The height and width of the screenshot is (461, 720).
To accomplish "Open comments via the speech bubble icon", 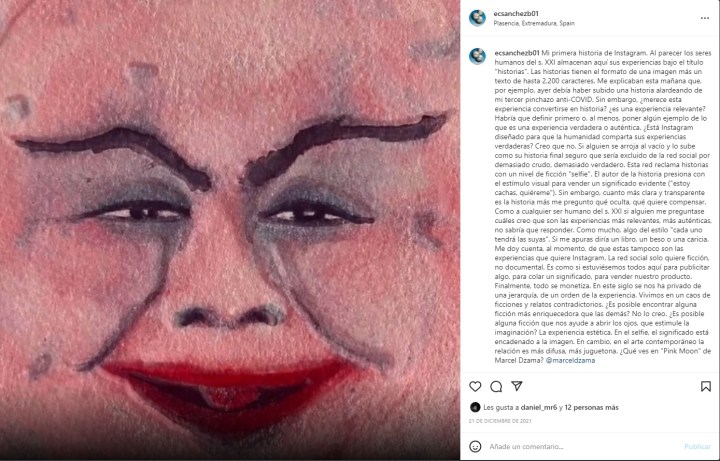I will click(496, 387).
